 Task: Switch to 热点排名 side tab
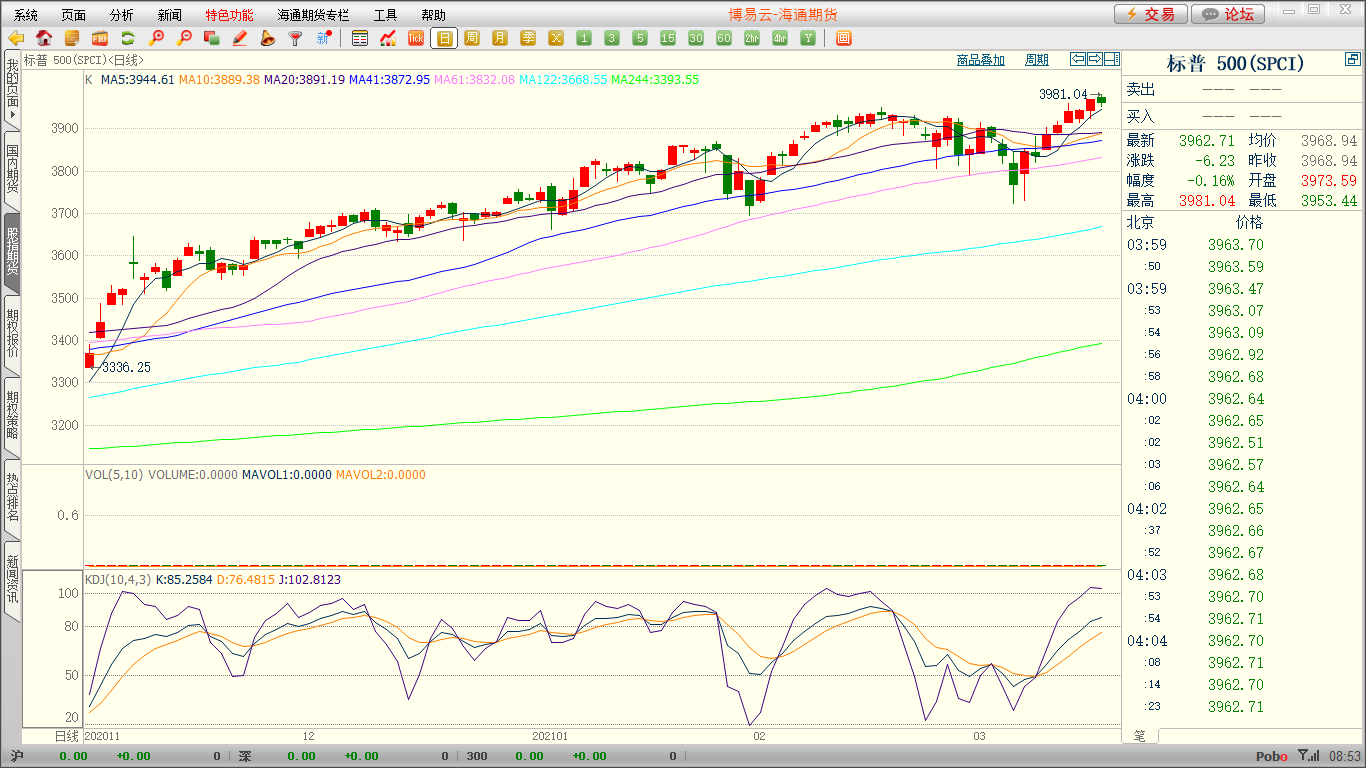[12, 497]
